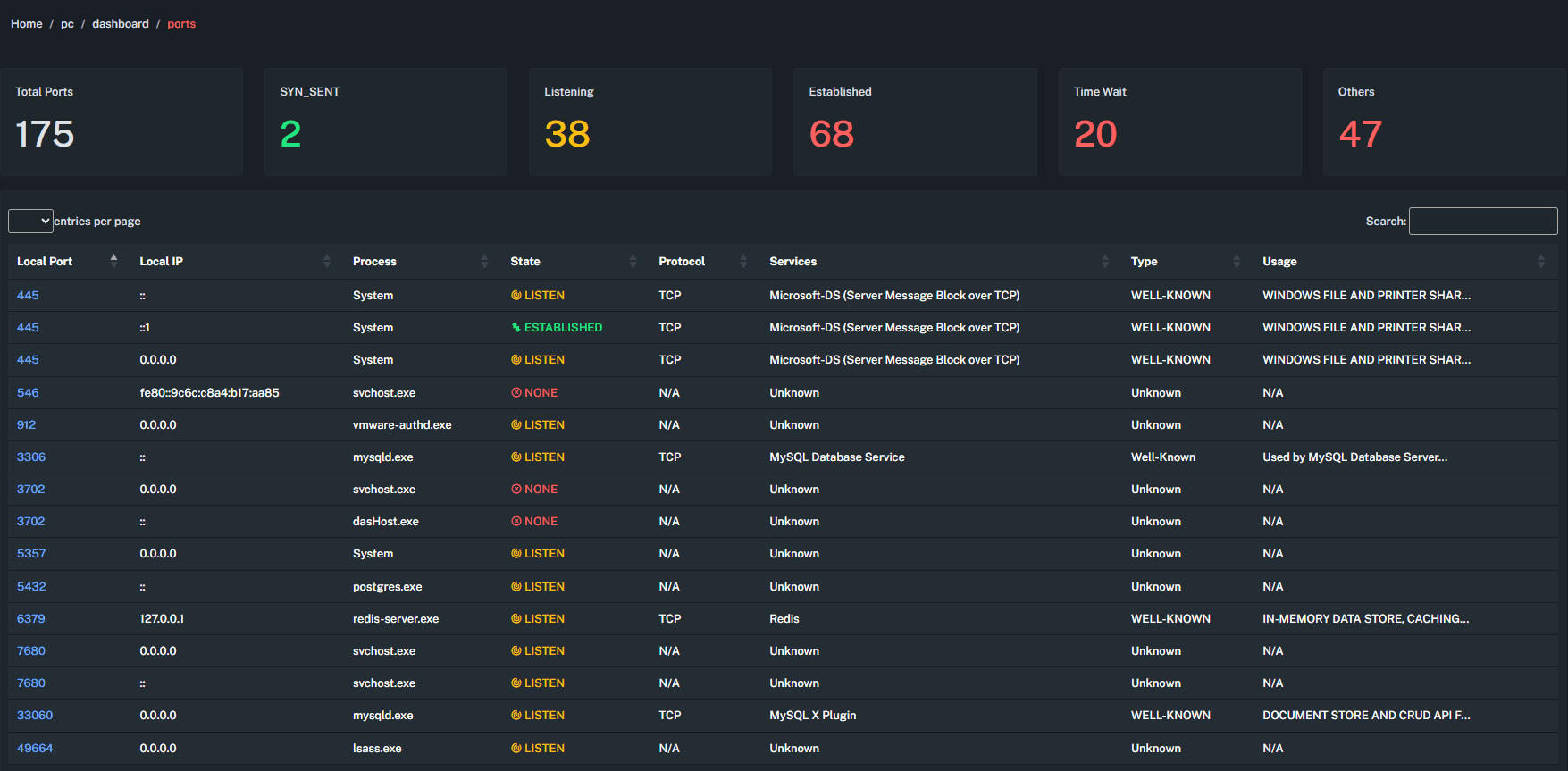Open the entries per page dropdown

click(x=30, y=221)
